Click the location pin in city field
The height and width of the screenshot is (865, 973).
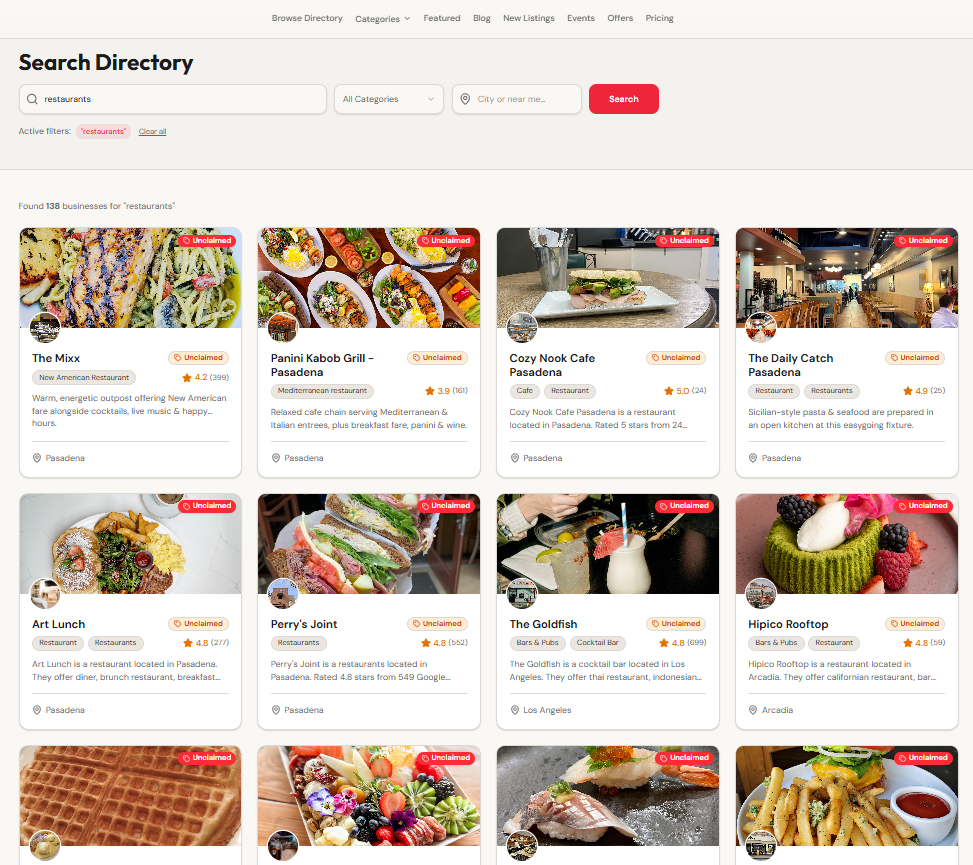465,99
